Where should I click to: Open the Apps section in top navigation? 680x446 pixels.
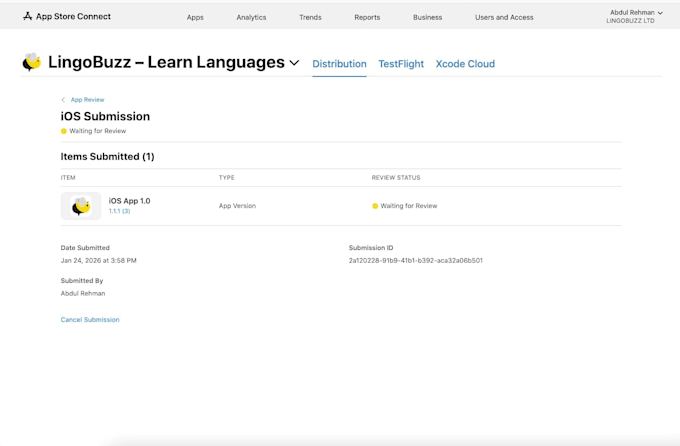[x=195, y=17]
